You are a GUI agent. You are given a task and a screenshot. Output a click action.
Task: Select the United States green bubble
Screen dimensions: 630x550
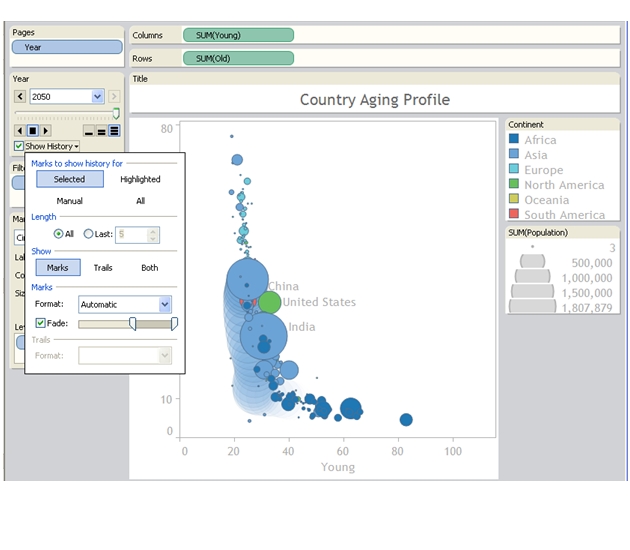coord(269,302)
